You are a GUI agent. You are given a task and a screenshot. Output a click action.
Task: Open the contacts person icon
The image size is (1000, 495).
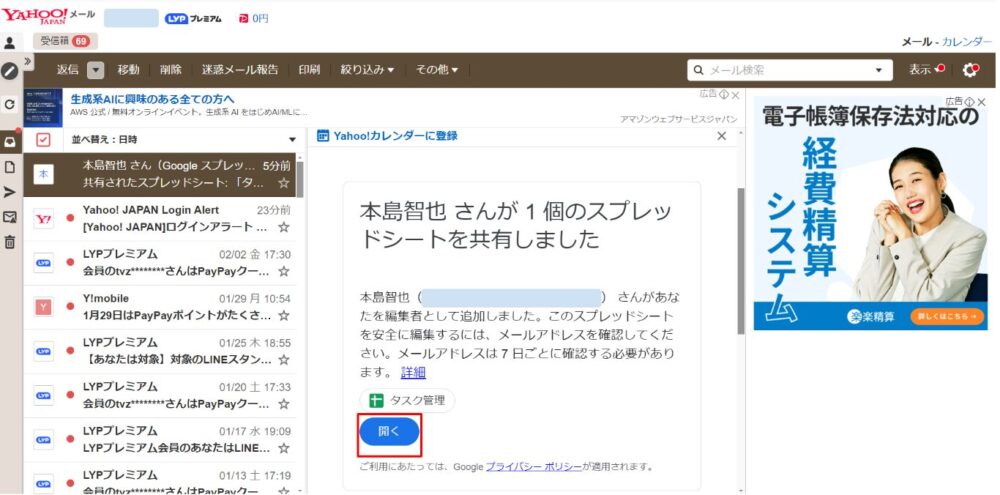[x=10, y=43]
